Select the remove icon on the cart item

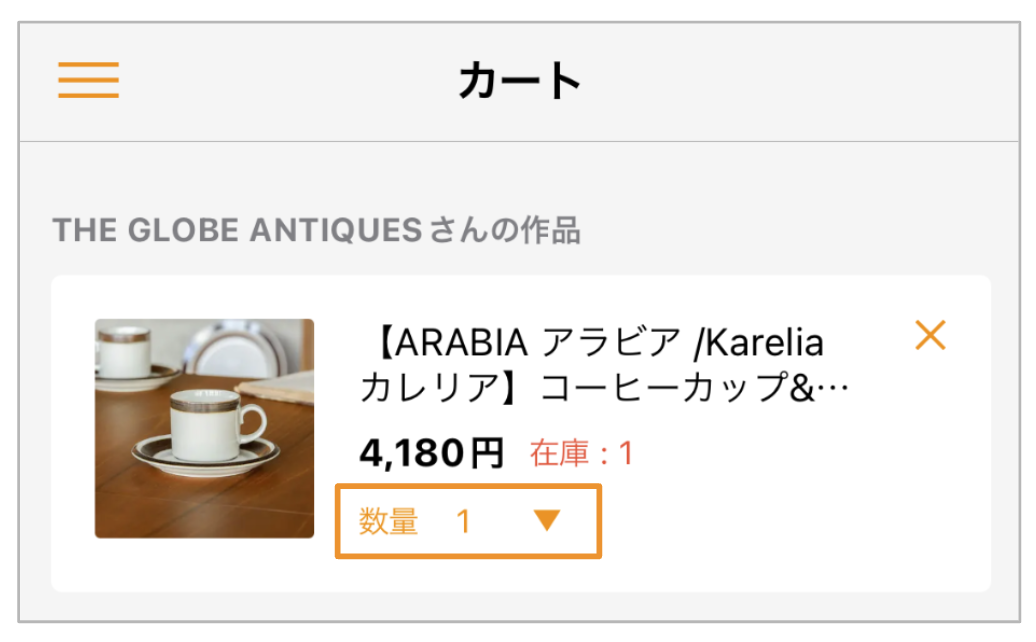pyautogui.click(x=930, y=335)
